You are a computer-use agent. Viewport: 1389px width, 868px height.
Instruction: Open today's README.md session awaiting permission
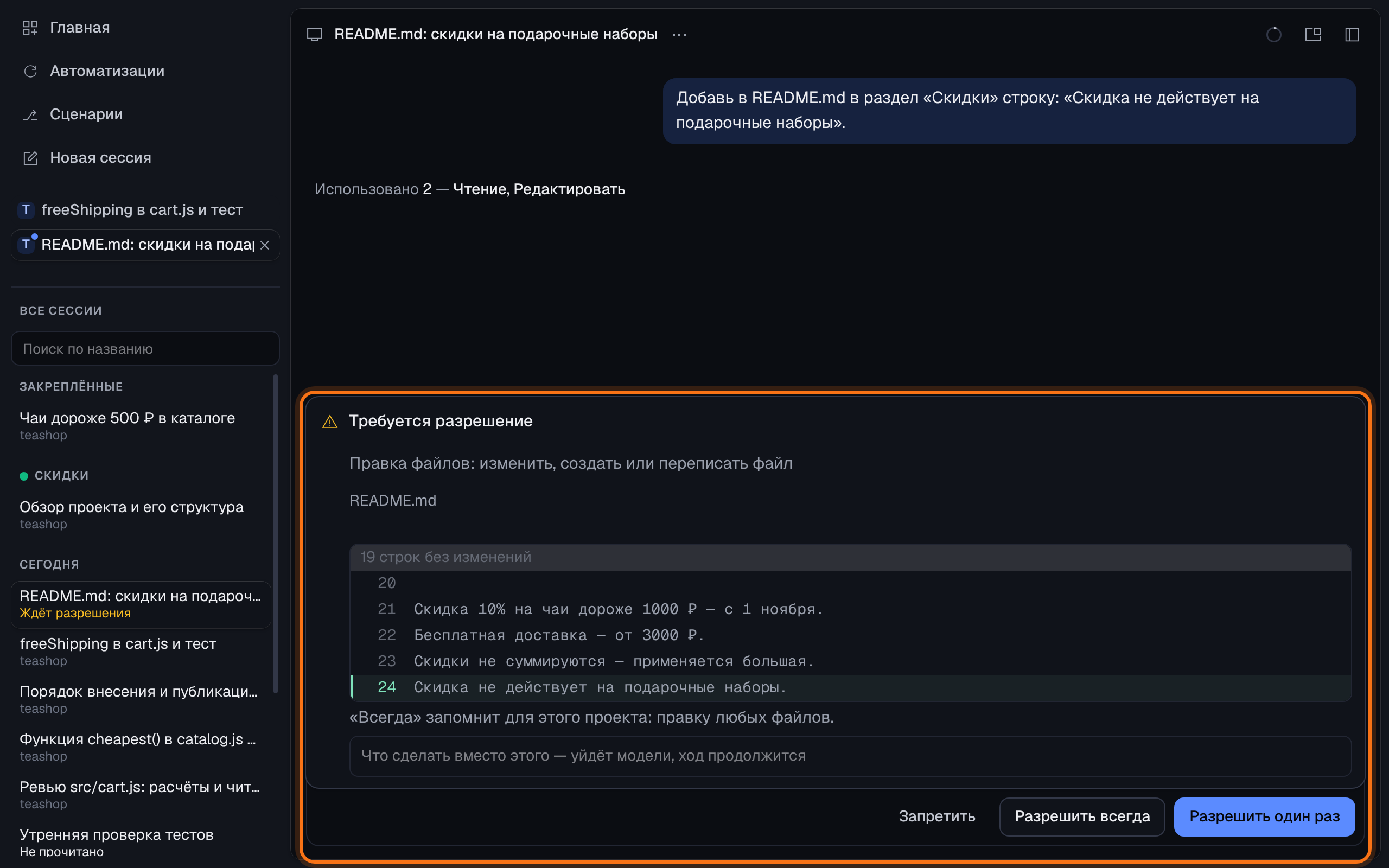tap(141, 604)
